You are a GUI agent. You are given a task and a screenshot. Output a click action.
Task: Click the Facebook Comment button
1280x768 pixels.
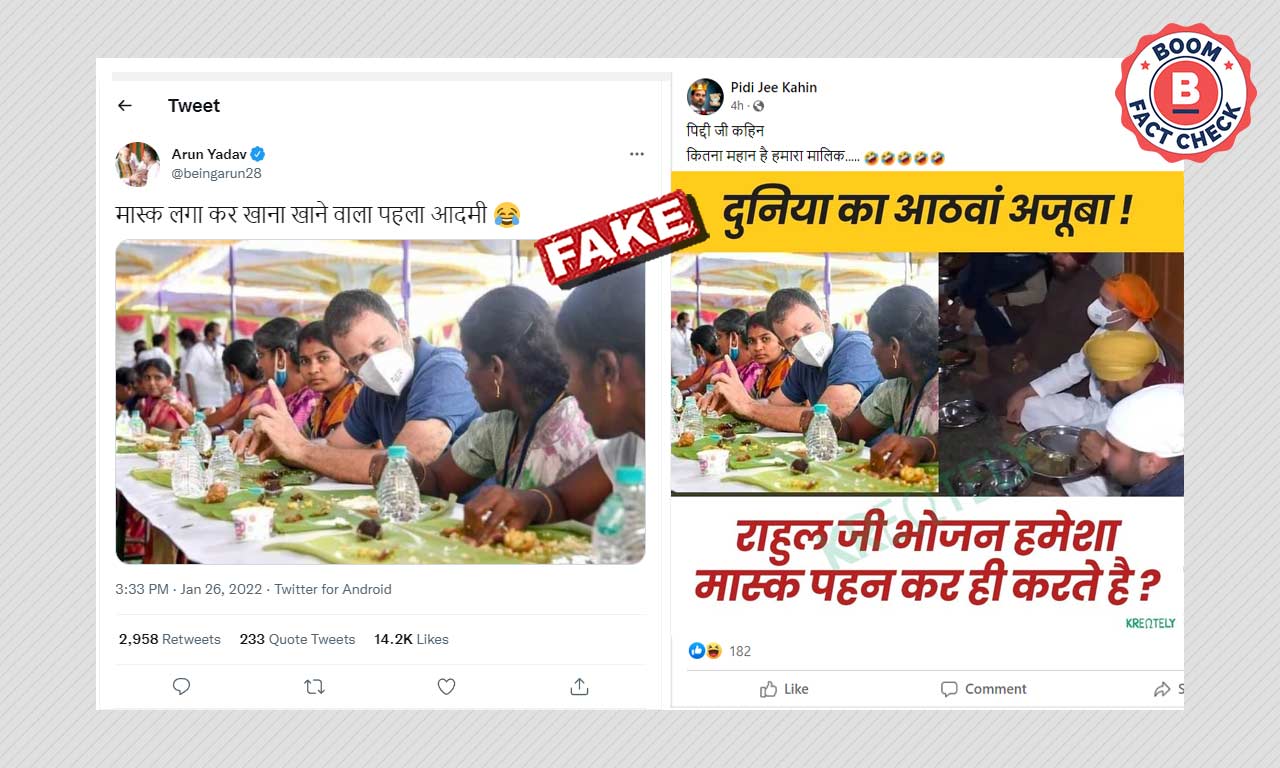pos(983,689)
